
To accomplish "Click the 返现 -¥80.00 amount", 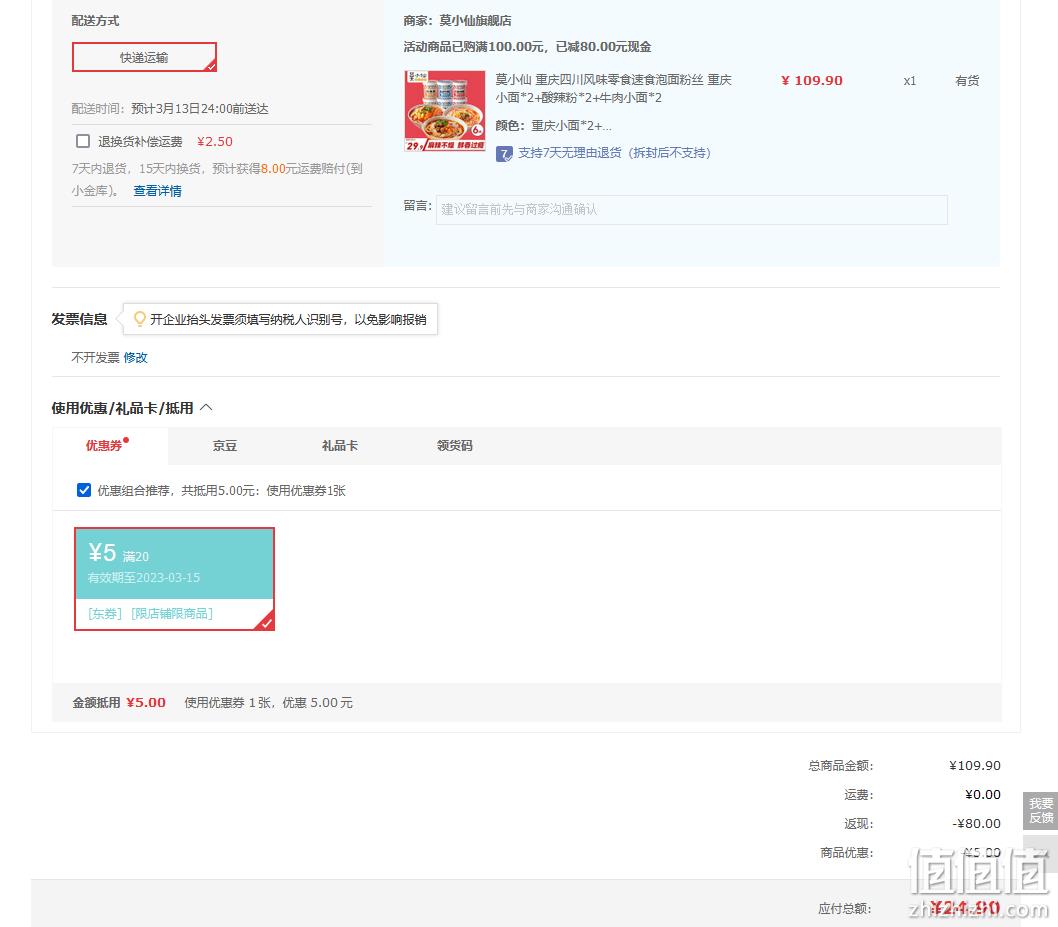I will pyautogui.click(x=976, y=824).
